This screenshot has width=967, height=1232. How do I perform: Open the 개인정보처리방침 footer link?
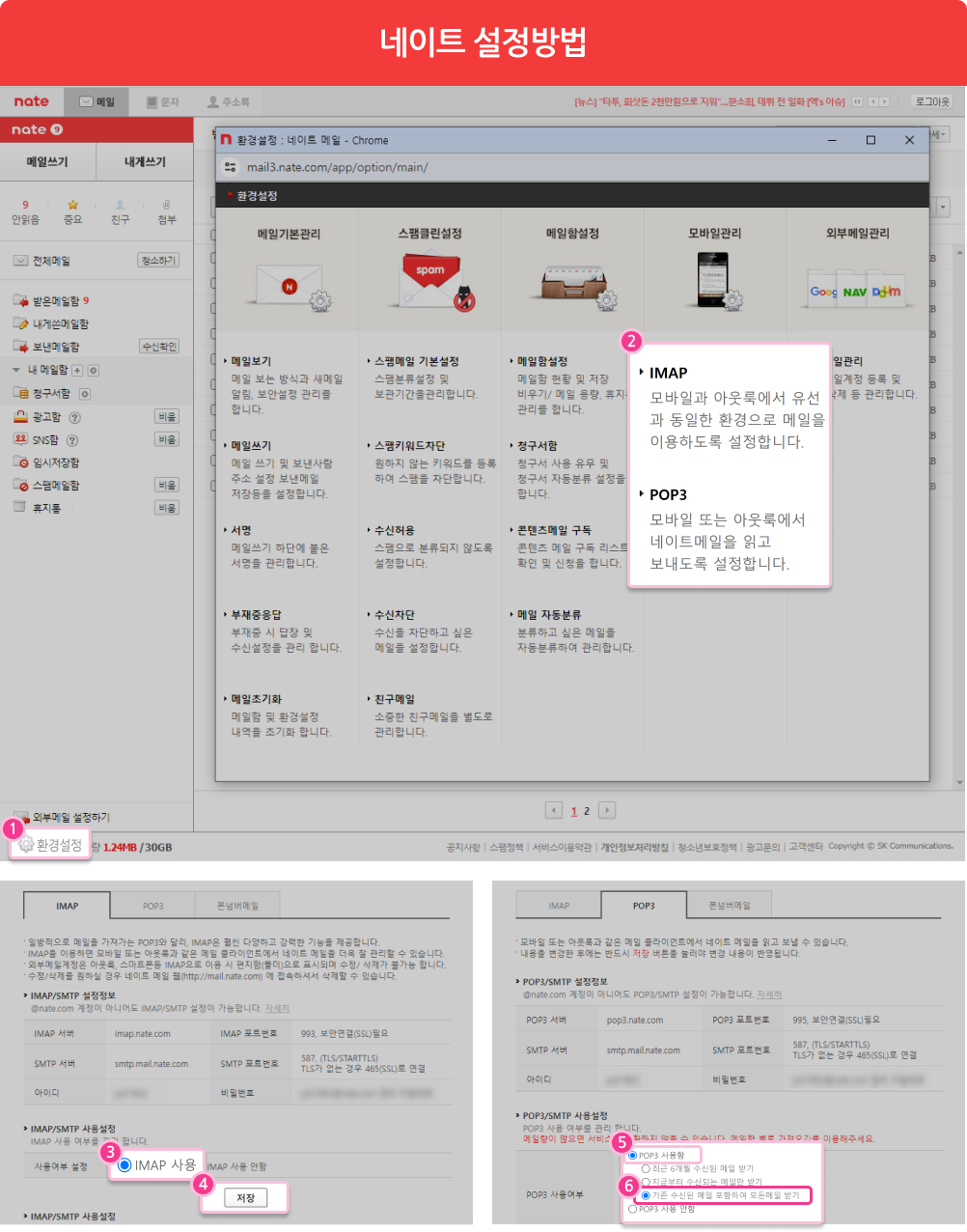coord(635,847)
